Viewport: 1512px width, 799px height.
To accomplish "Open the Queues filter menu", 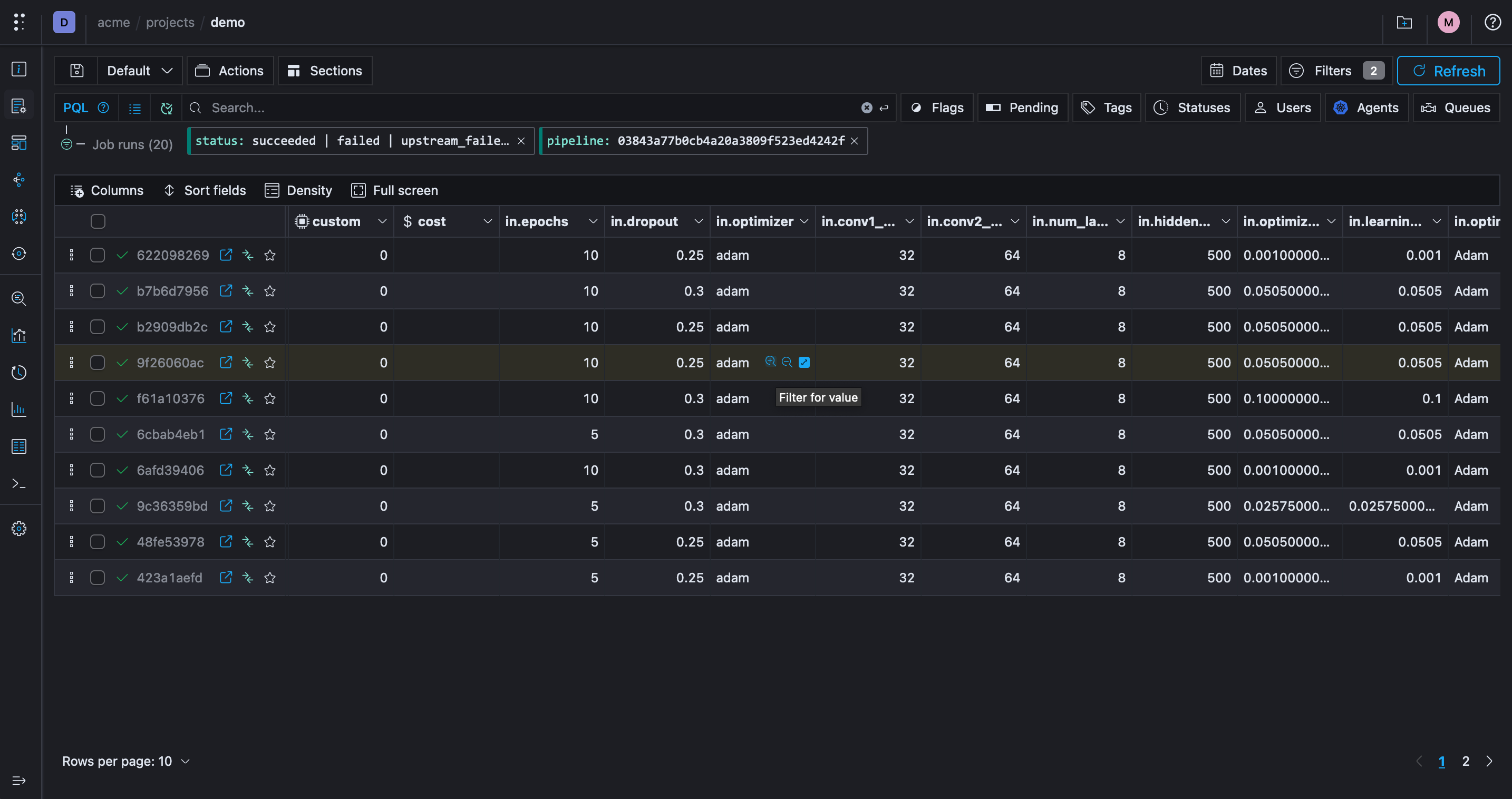I will [x=1456, y=108].
